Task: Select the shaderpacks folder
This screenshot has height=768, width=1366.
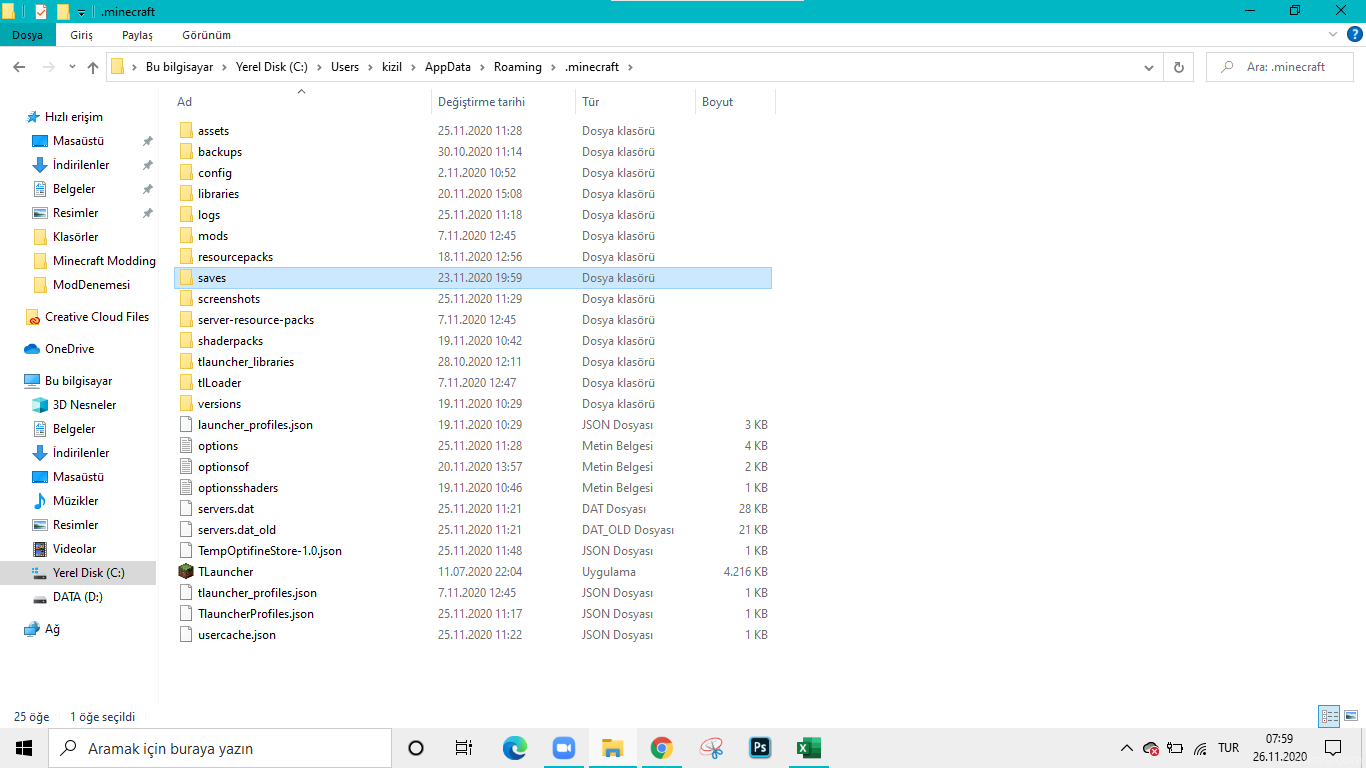Action: (230, 341)
